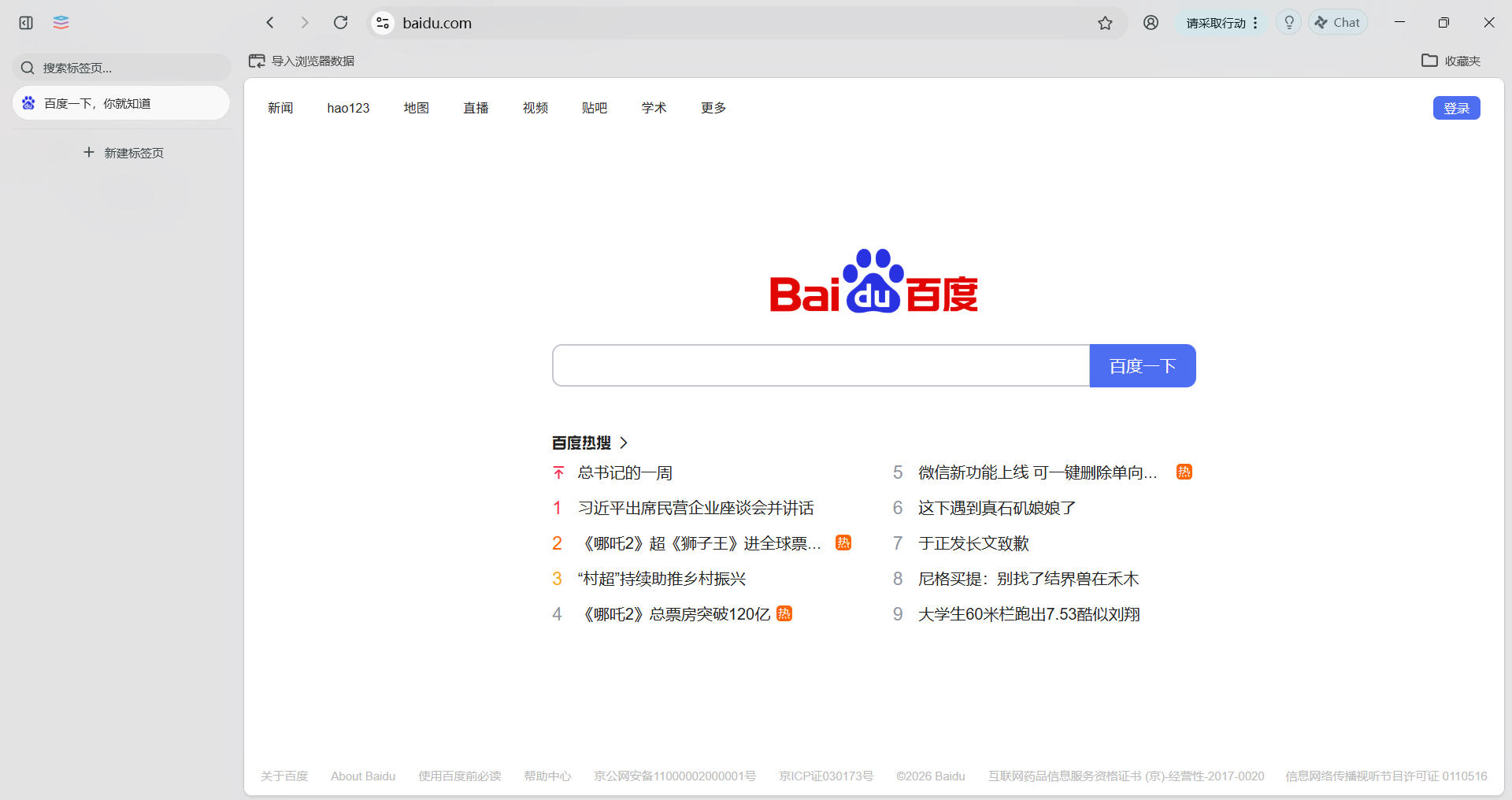Expand 百度热搜 with the chevron arrow
The image size is (1512, 800).
[624, 443]
